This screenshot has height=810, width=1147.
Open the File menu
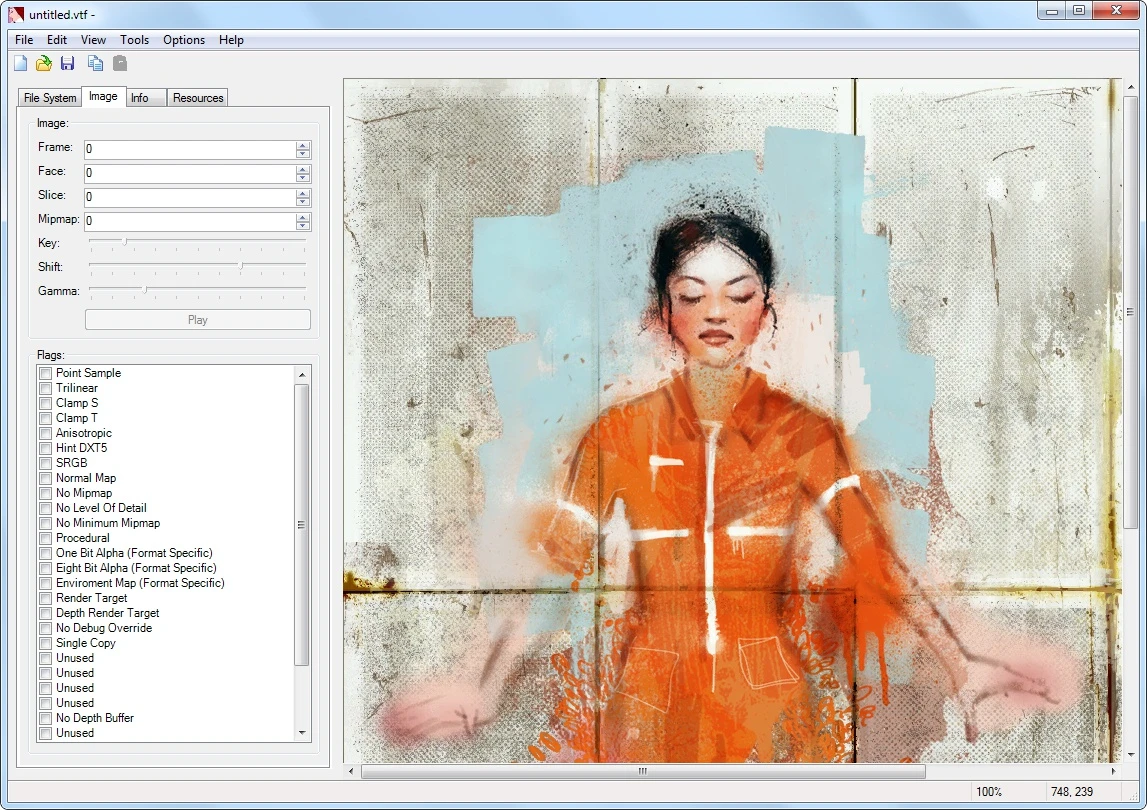coord(24,40)
